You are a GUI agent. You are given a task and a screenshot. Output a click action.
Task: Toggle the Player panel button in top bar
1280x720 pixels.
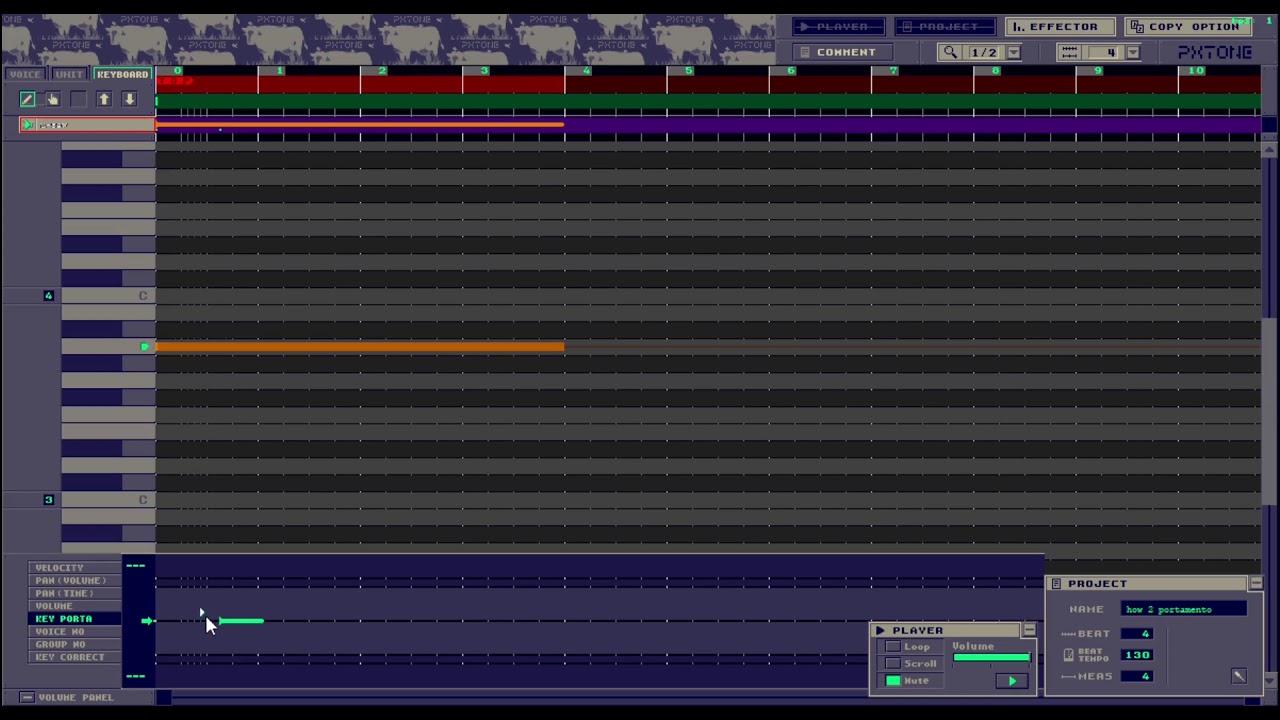(x=838, y=27)
